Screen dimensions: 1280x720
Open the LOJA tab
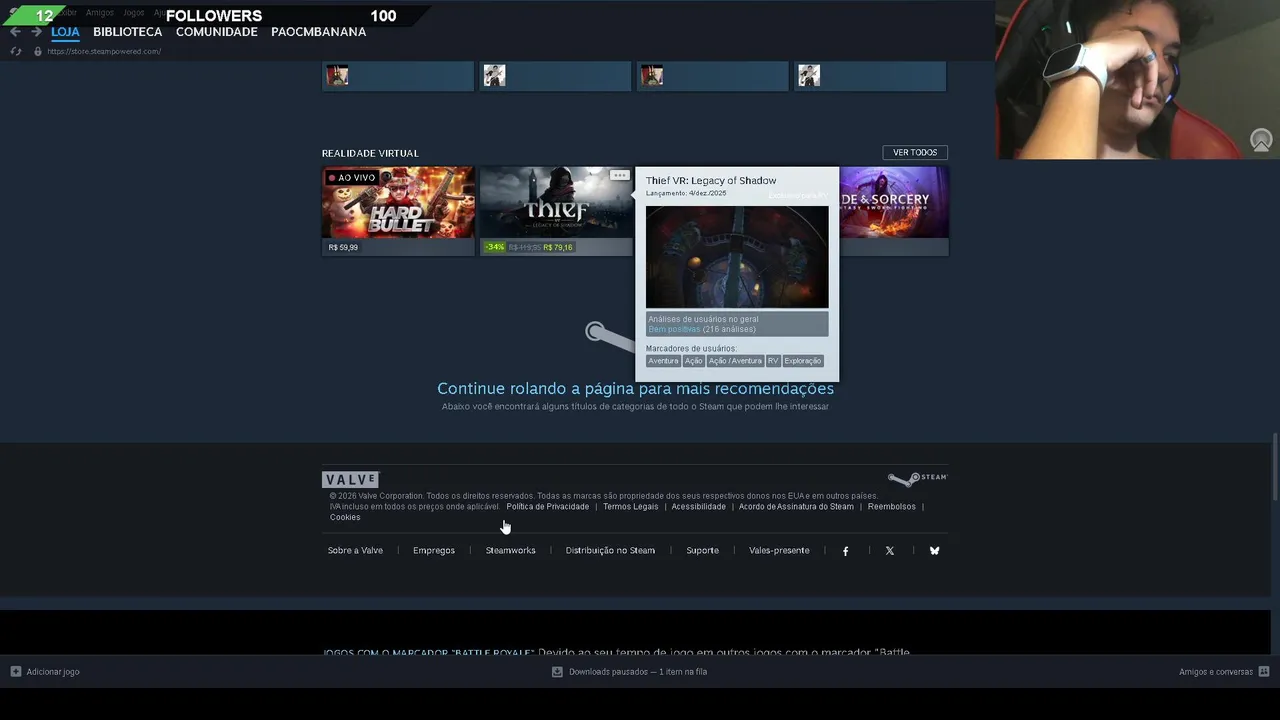[x=65, y=32]
